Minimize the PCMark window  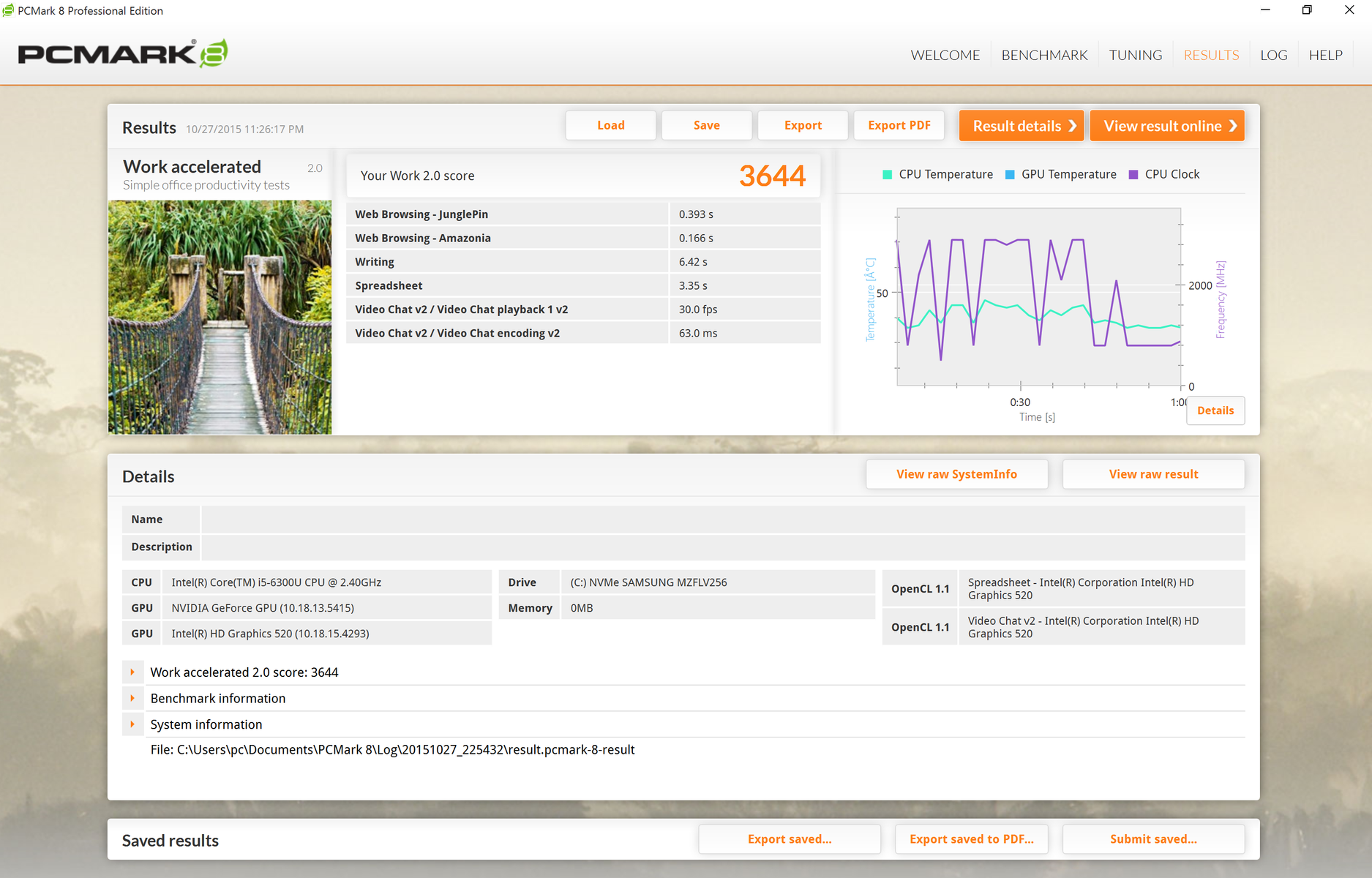1265,10
